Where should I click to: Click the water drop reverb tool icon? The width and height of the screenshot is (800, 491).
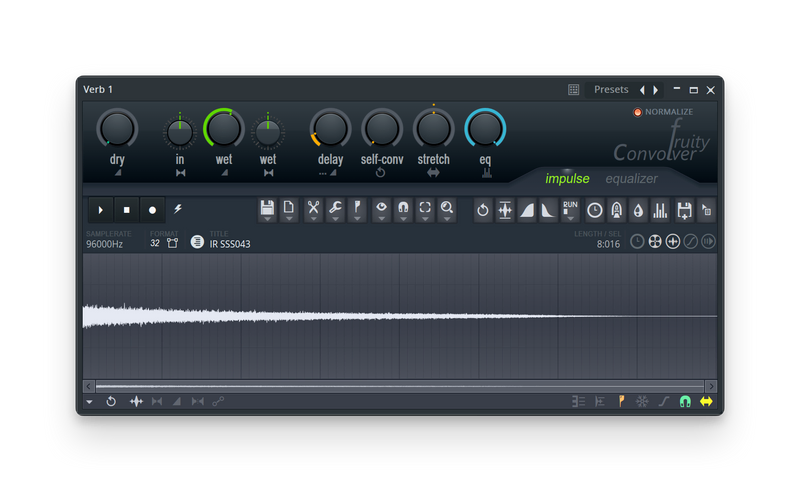[x=638, y=210]
